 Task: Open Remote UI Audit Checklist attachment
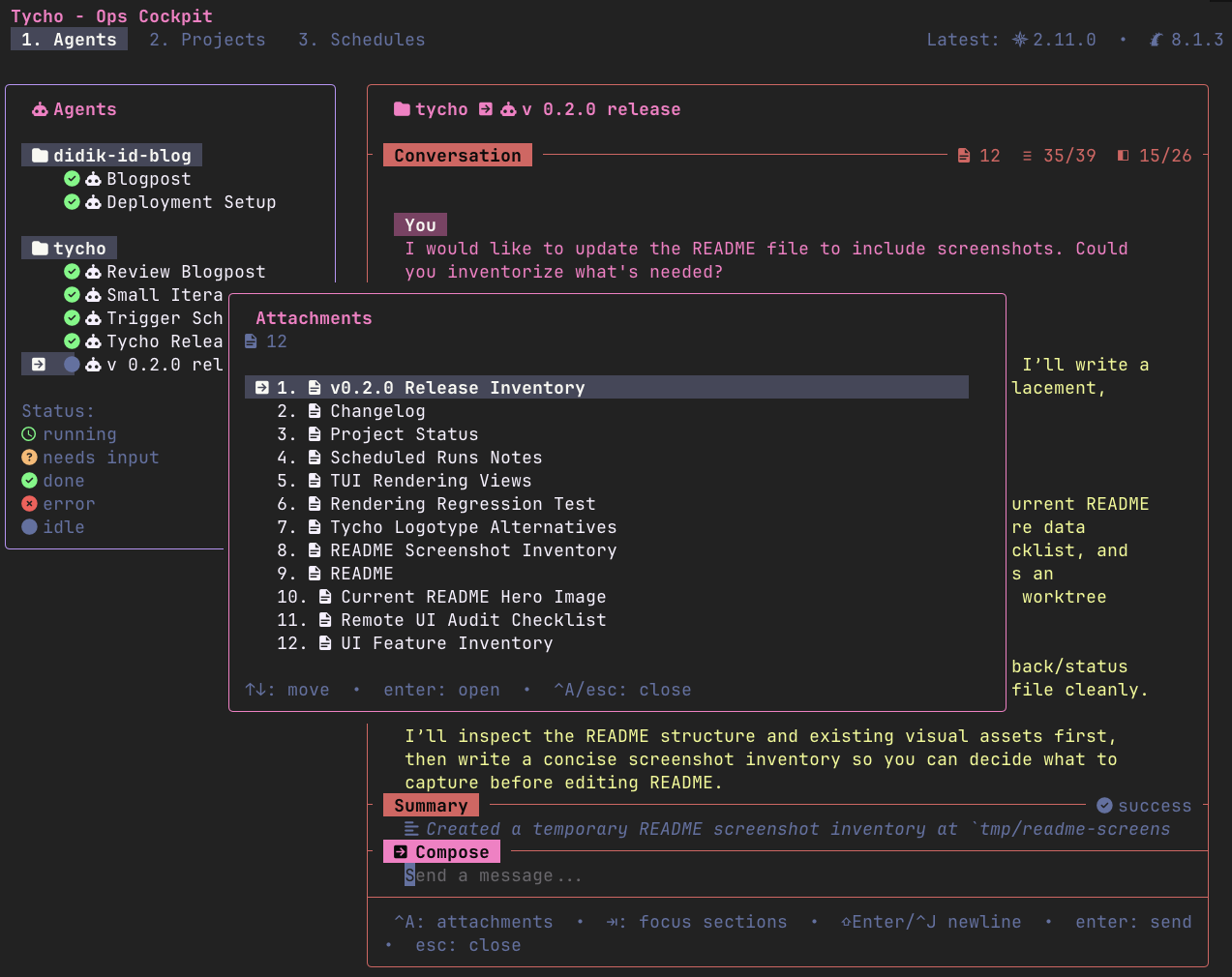click(473, 620)
